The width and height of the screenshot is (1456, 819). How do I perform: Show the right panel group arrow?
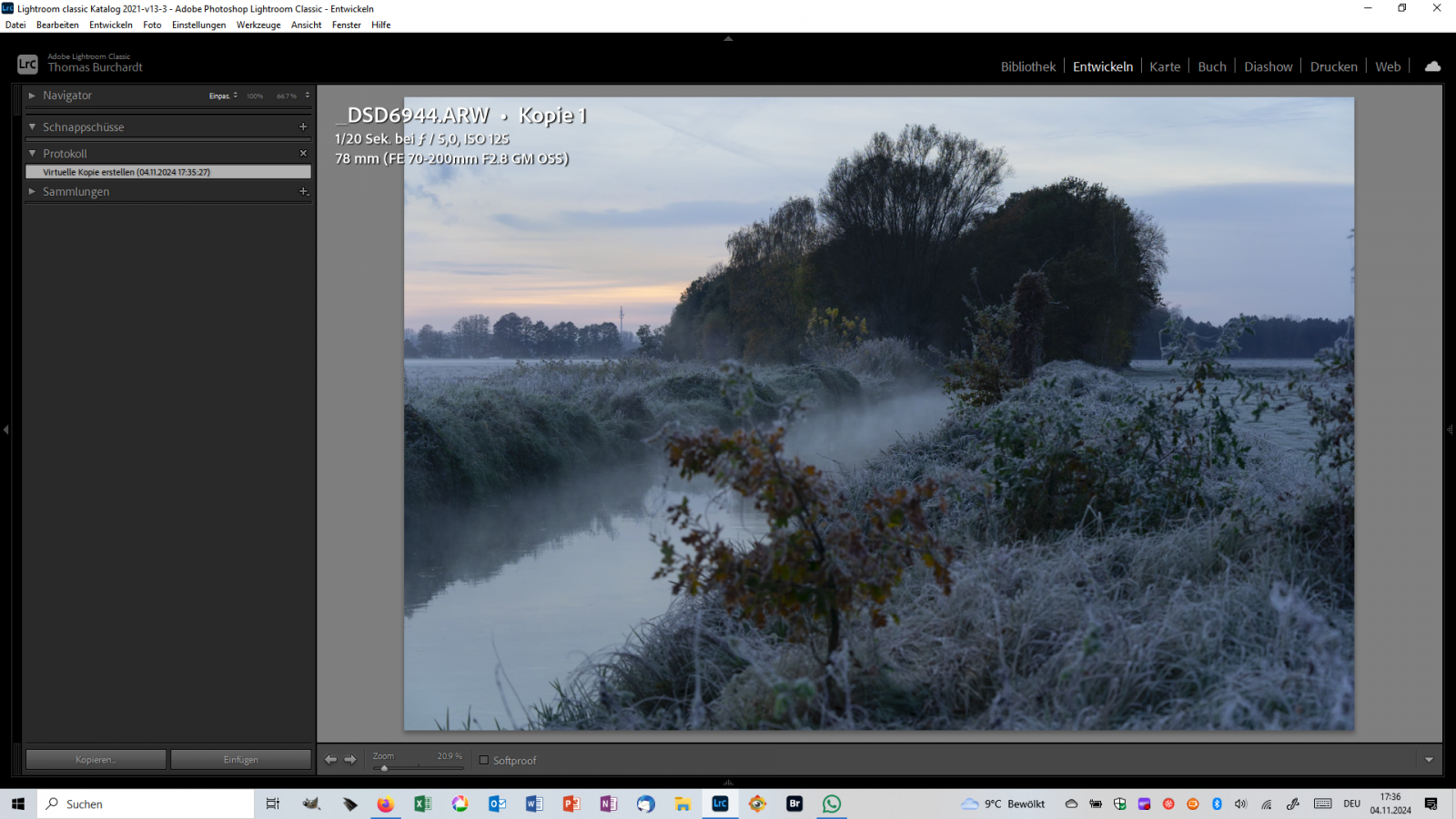pyautogui.click(x=1450, y=430)
